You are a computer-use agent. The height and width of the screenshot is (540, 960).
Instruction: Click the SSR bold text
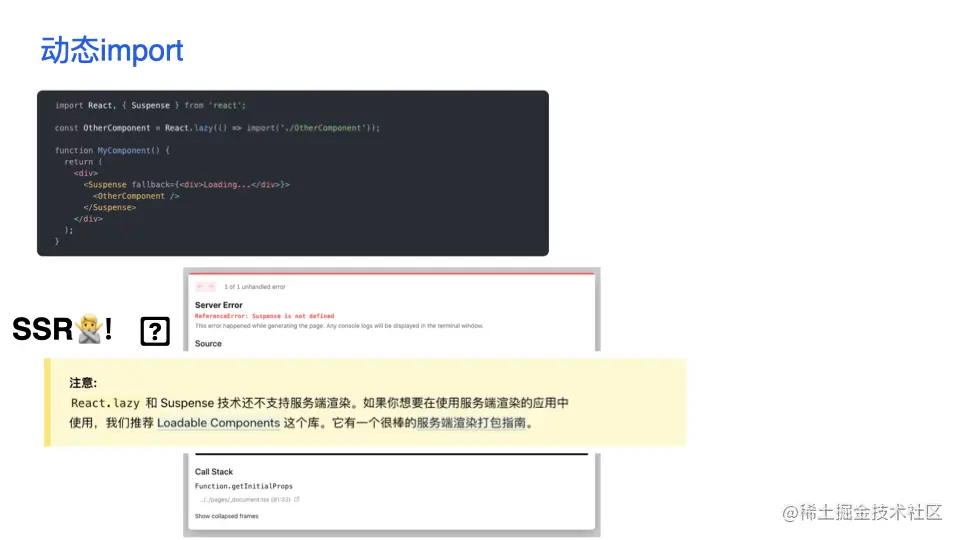43,329
